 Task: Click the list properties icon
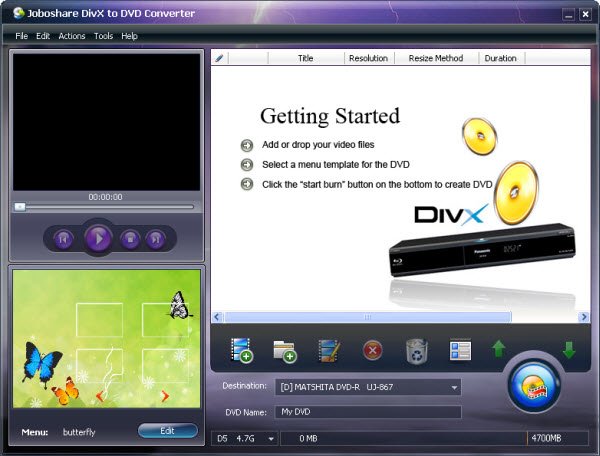point(460,351)
